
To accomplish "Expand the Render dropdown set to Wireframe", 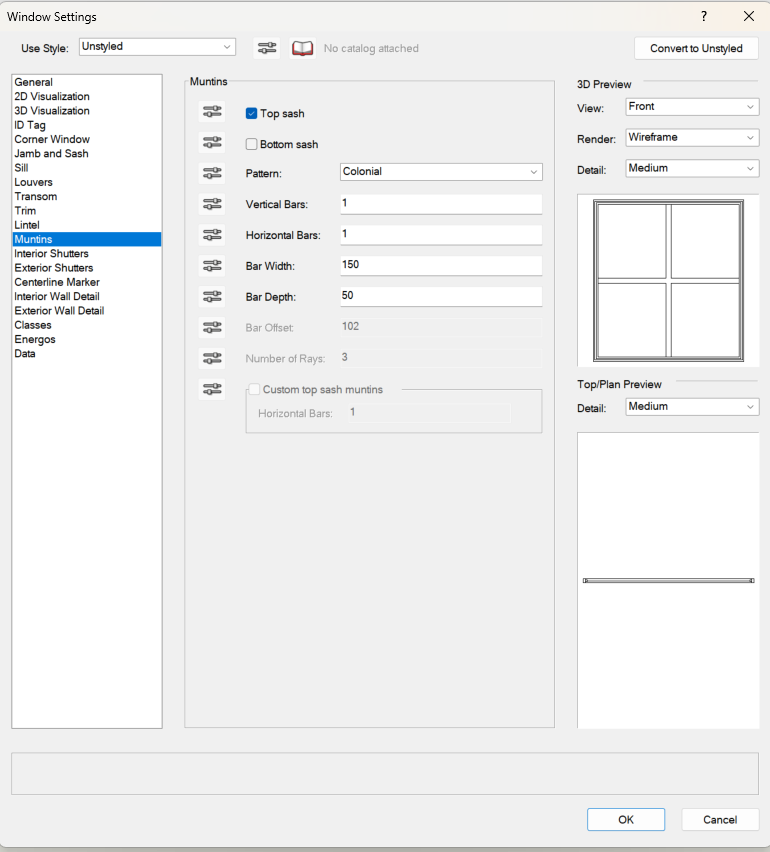I will [x=692, y=137].
